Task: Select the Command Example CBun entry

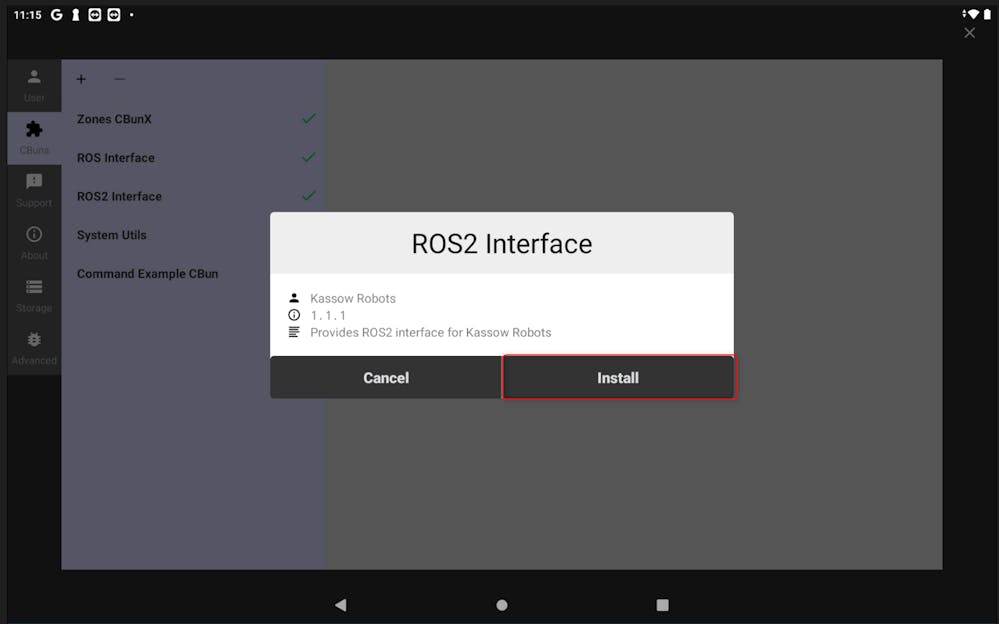Action: tap(194, 273)
